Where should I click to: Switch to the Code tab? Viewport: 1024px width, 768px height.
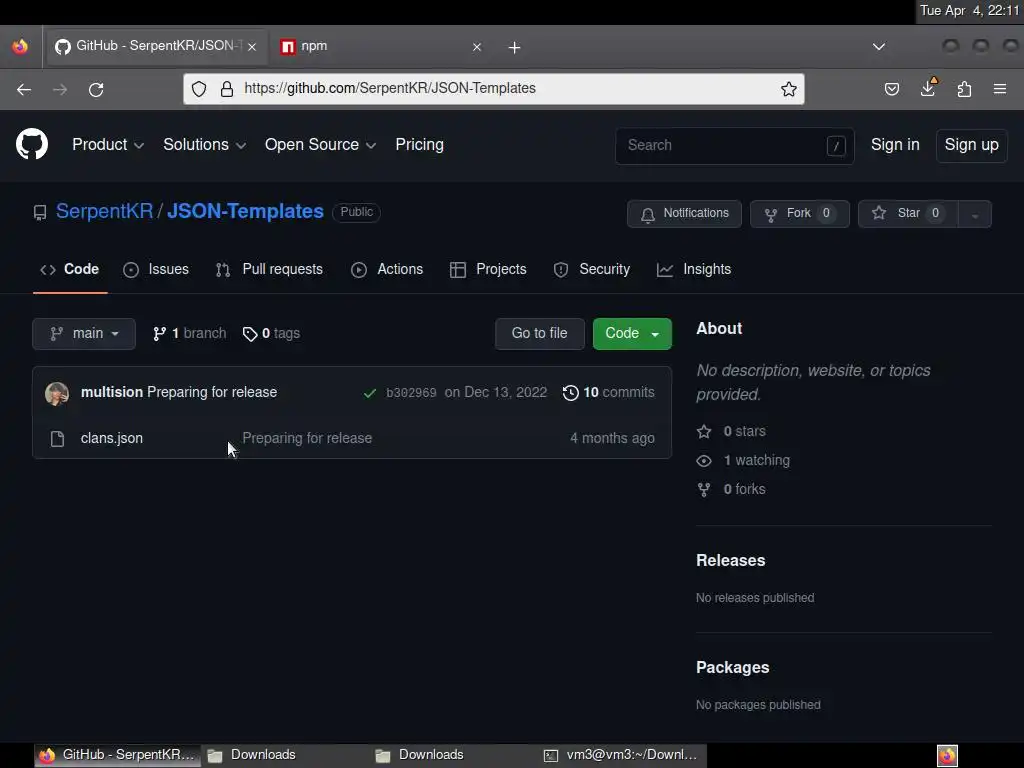coord(70,269)
